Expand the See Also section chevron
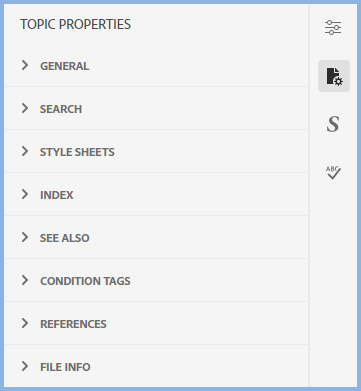 click(x=25, y=237)
